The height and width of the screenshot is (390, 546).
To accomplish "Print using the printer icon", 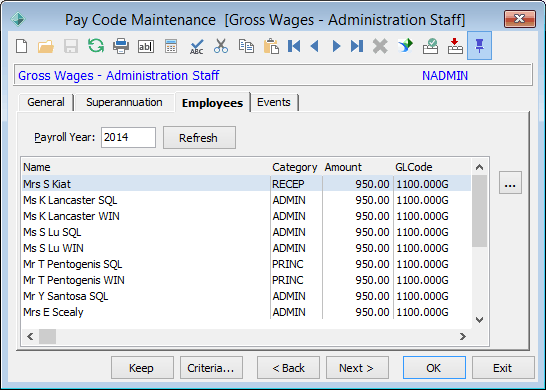I will click(121, 46).
